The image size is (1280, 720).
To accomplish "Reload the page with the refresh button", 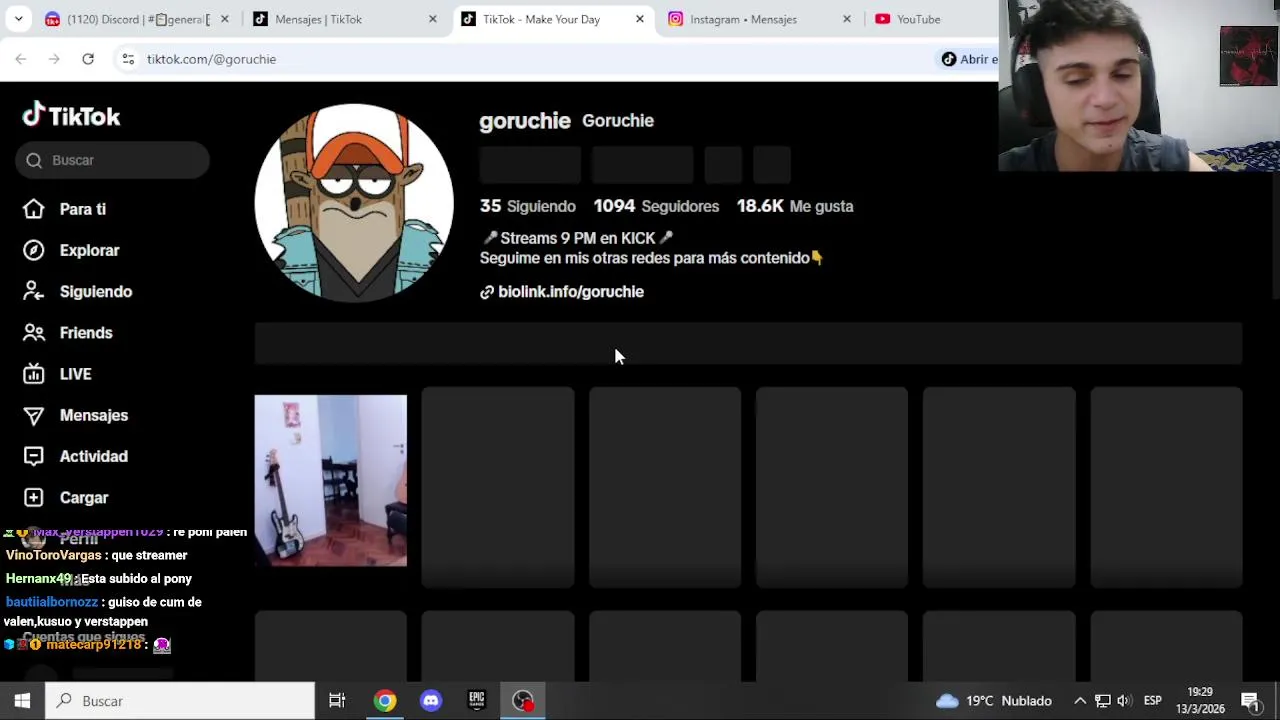I will click(x=88, y=59).
